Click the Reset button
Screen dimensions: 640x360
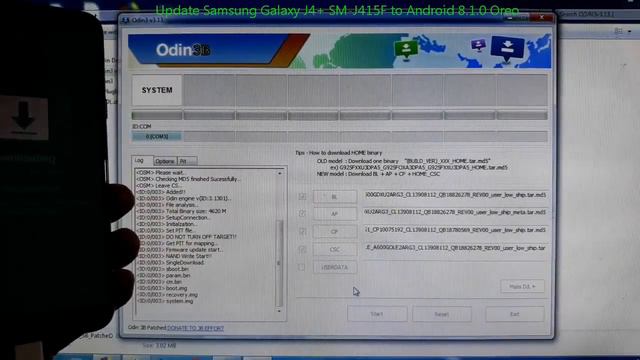click(442, 314)
